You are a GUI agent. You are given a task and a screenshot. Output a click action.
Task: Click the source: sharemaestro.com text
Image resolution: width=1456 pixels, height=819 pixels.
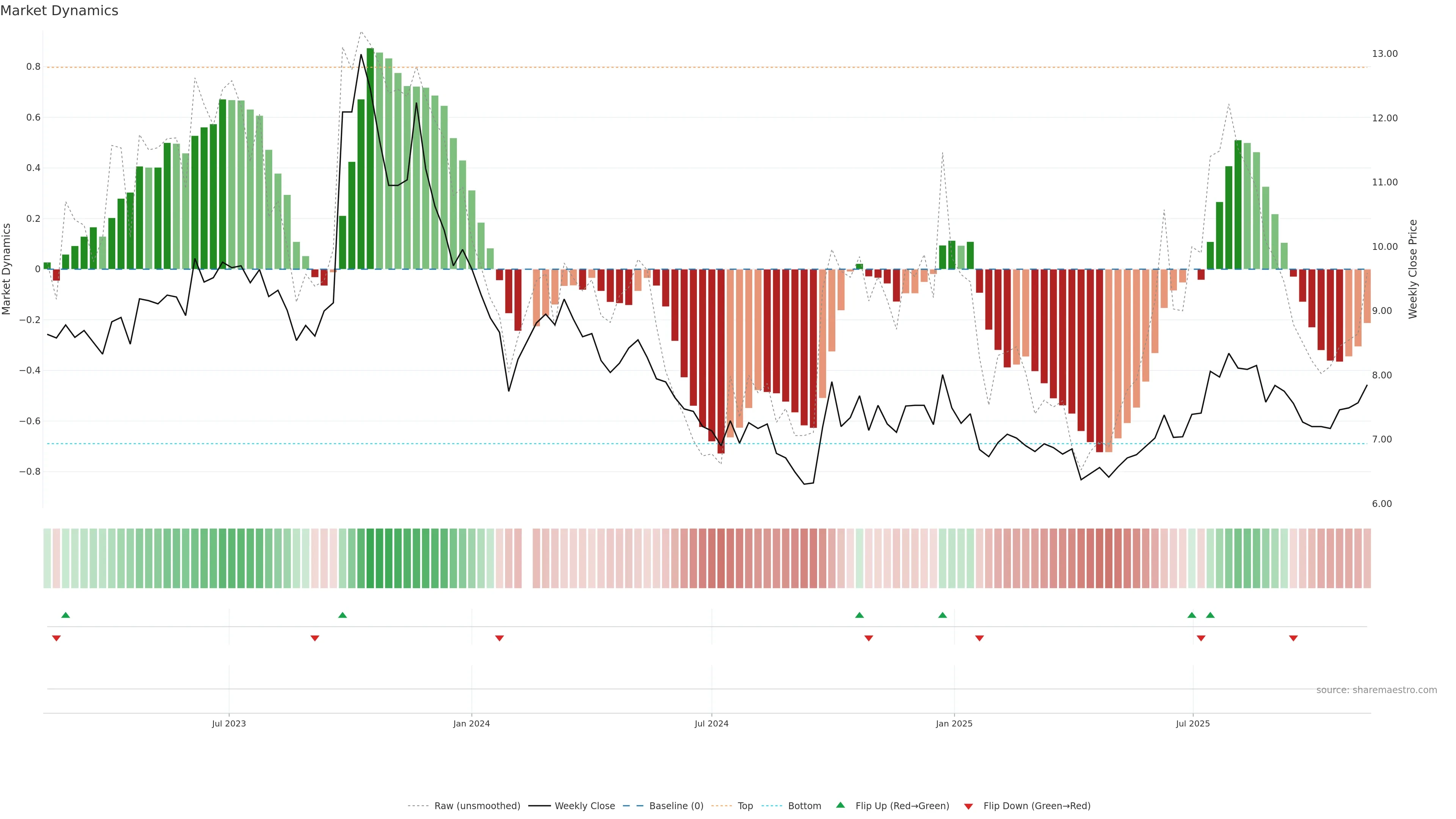(x=1376, y=690)
